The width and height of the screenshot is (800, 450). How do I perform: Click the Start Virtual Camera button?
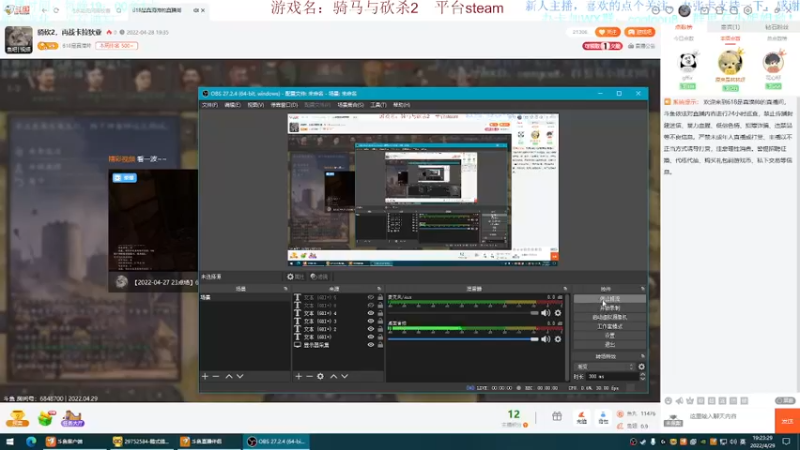pos(610,317)
